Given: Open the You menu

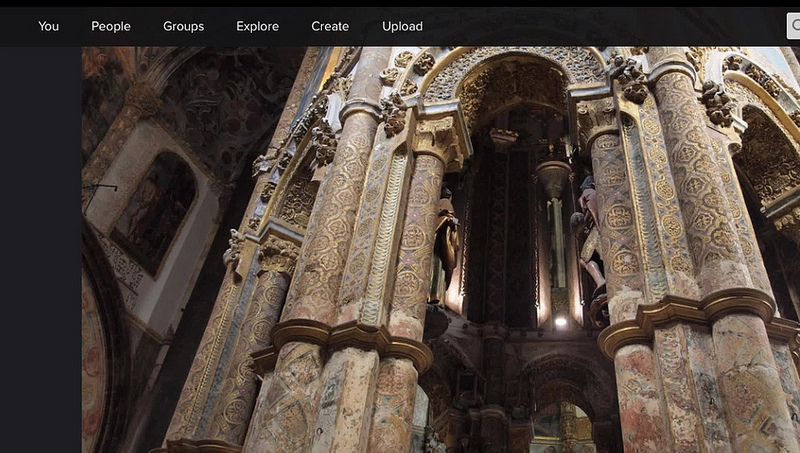Looking at the screenshot, I should click(x=49, y=26).
